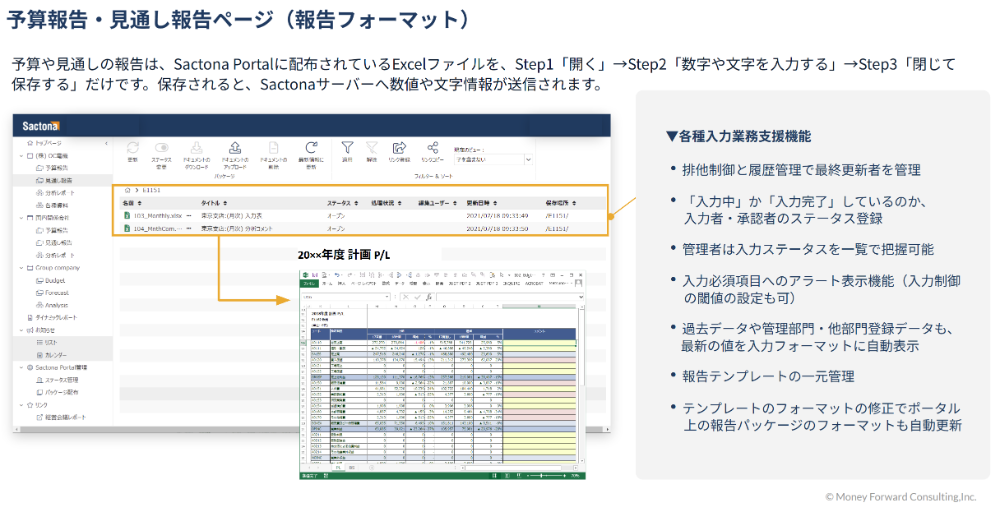Open ステータス管理 in the sidebar
This screenshot has height=512, width=1000.
[x=61, y=380]
